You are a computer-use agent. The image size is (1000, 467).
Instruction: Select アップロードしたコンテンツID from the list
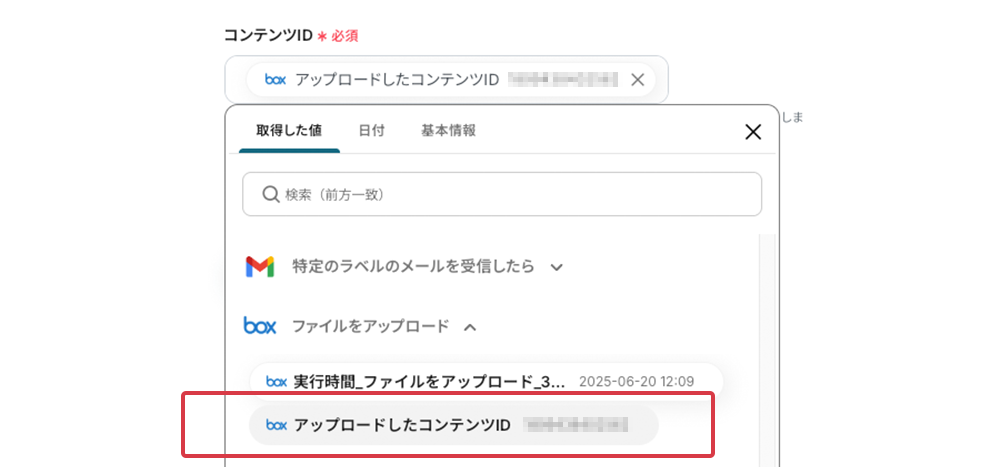(453, 425)
